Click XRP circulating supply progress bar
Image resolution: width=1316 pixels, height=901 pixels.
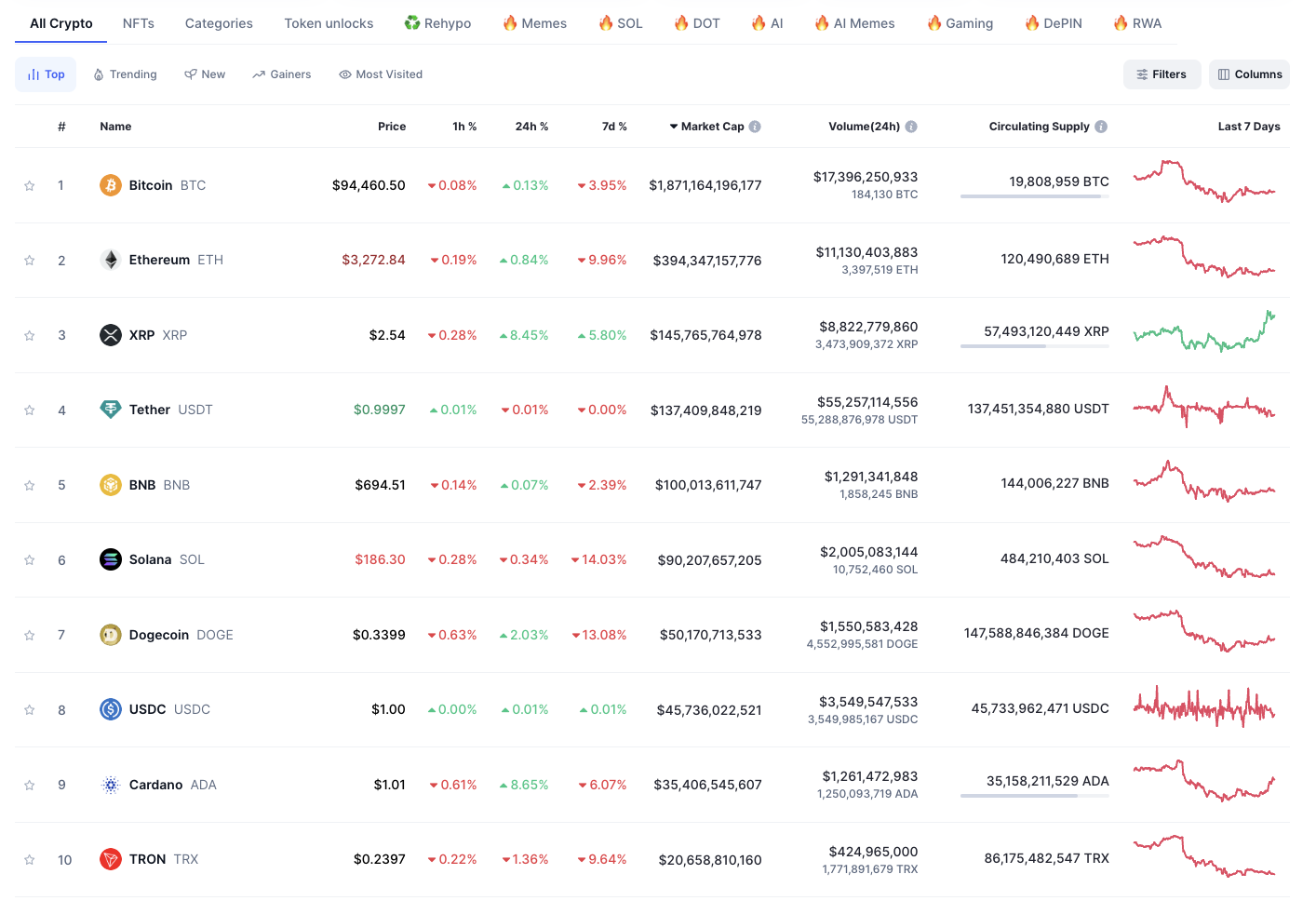point(1035,346)
